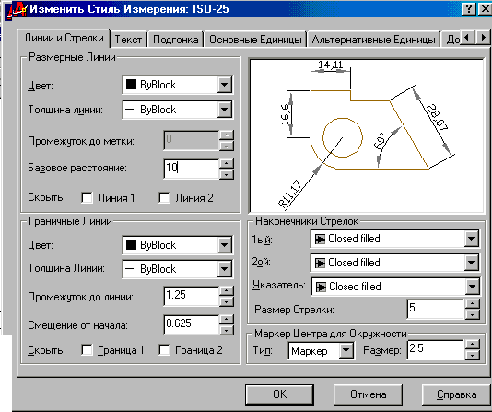Increase Размер Стрелки with up arrow
This screenshot has width=492, height=412.
(x=472, y=304)
